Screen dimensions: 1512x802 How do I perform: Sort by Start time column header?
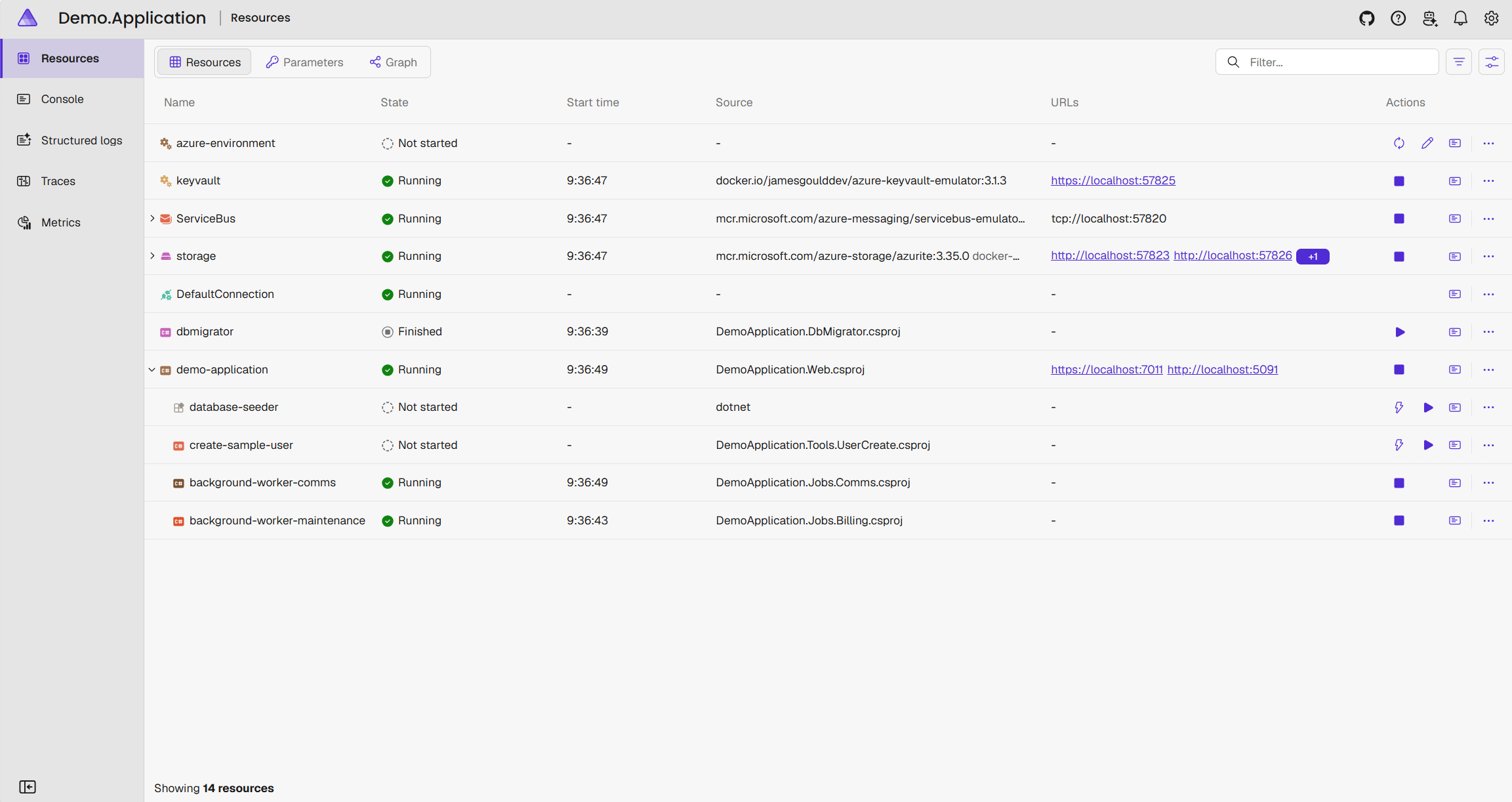coord(593,102)
